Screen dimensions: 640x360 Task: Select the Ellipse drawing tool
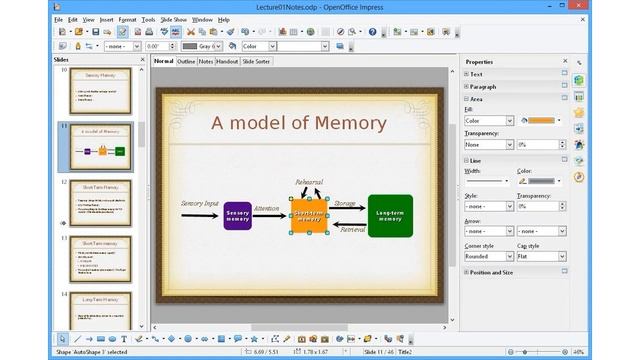pyautogui.click(x=112, y=339)
